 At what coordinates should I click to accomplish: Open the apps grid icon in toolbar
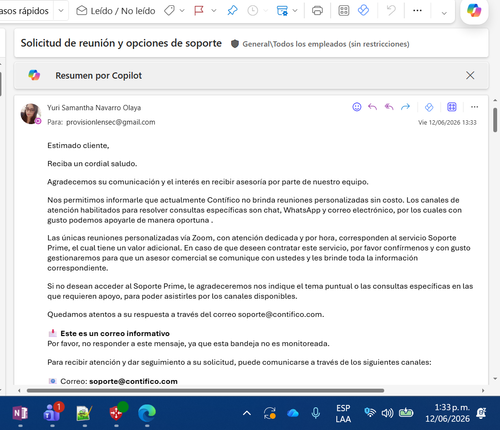pos(344,11)
